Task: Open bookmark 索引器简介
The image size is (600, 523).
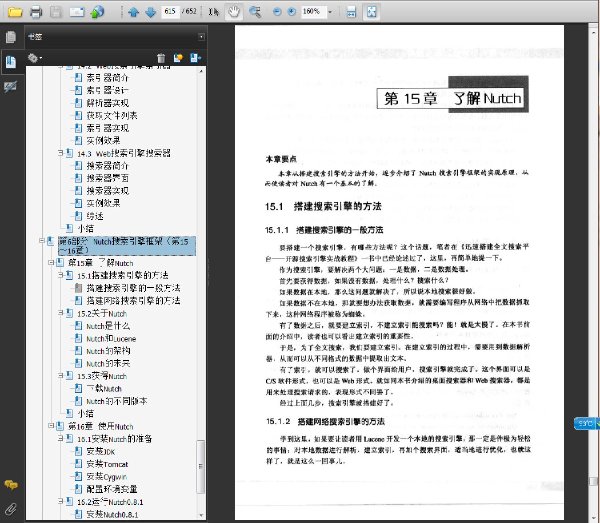Action: point(107,78)
